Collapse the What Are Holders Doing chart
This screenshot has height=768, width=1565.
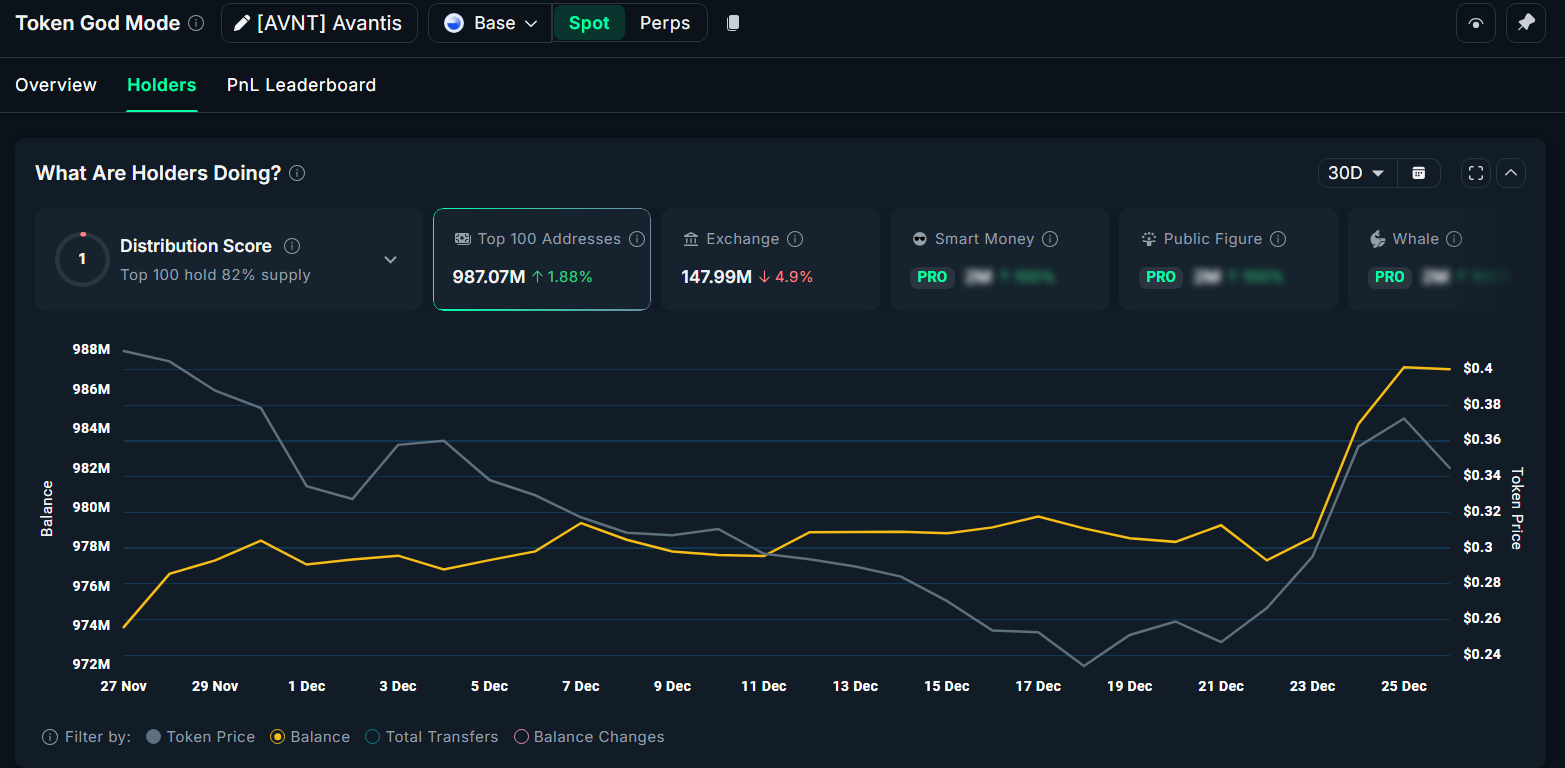tap(1511, 172)
